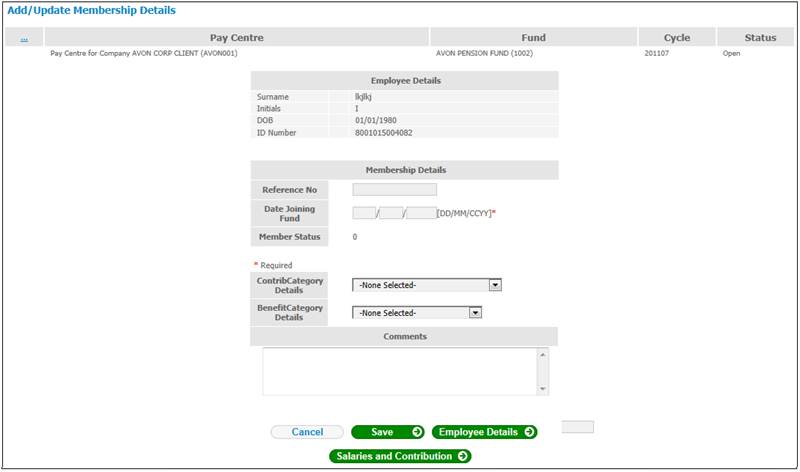Click arrow icon on Employee Details button
Screen dimensions: 800x472
529,432
